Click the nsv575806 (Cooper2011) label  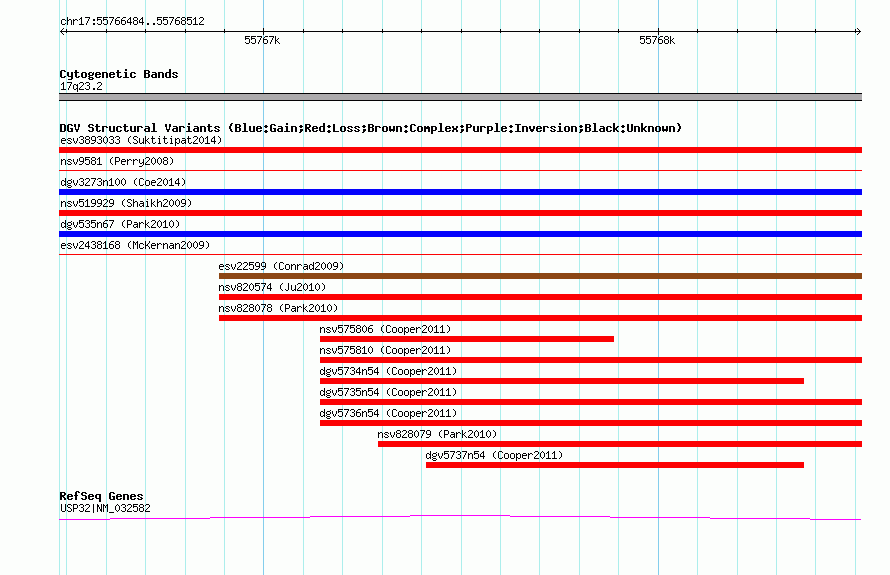pyautogui.click(x=385, y=329)
